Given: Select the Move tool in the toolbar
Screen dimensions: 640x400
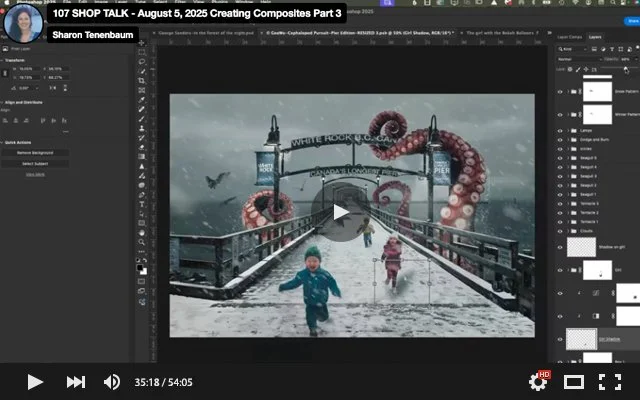Looking at the screenshot, I should click(x=142, y=43).
